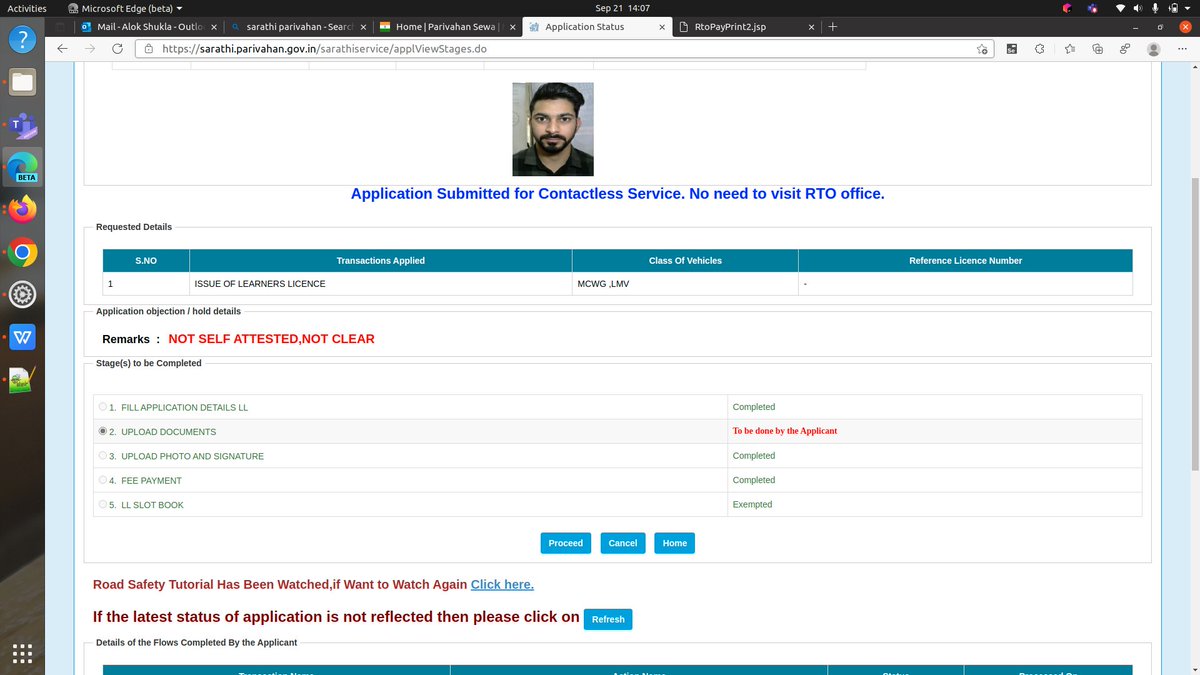Open the Extensions puzzle icon
Viewport: 1200px width, 675px height.
1040,48
